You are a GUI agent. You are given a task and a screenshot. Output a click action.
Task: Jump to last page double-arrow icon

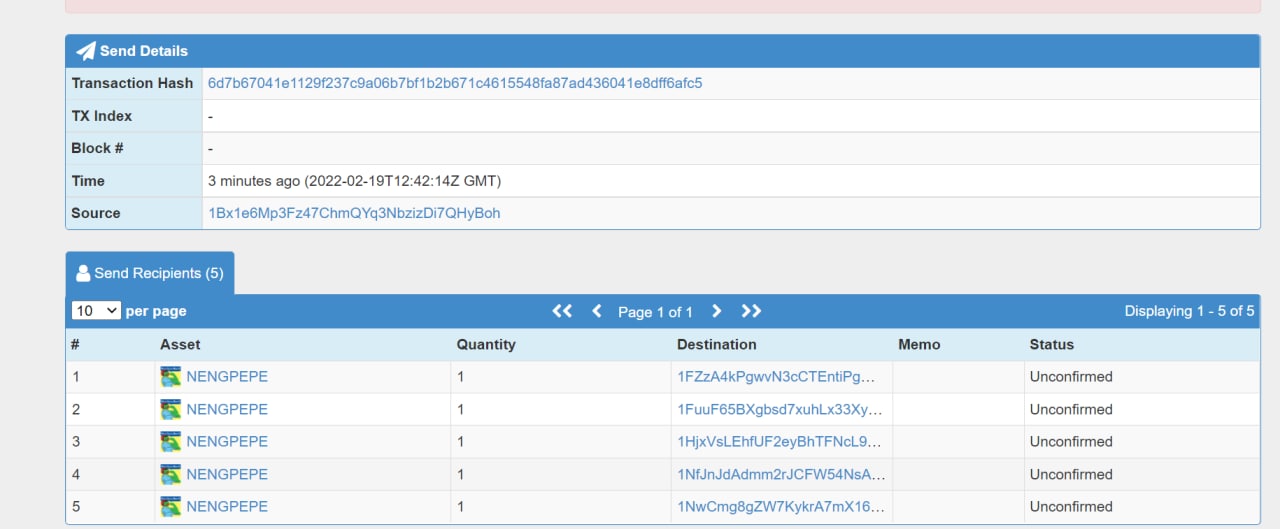click(x=751, y=311)
